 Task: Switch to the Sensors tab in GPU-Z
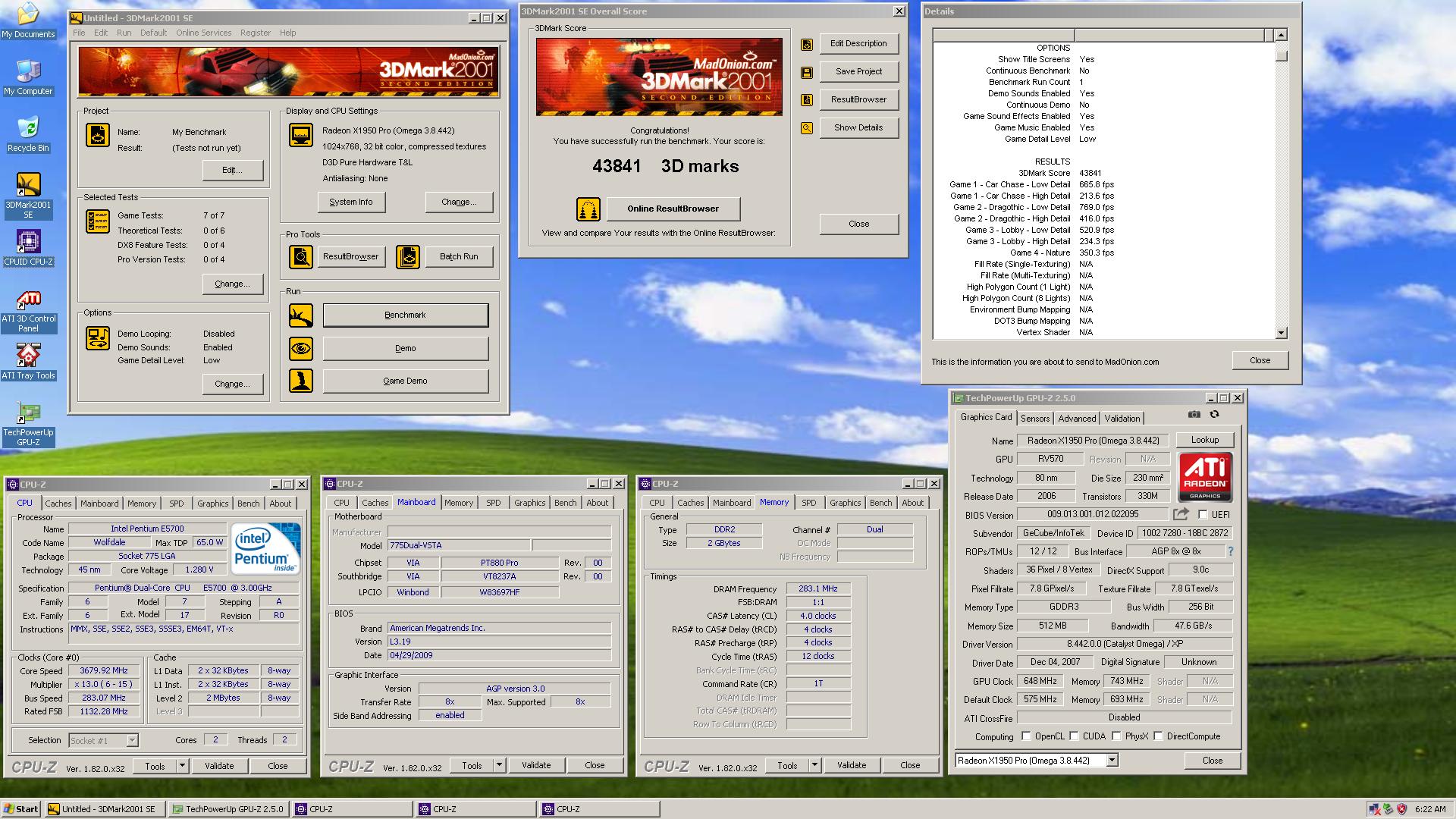point(1034,419)
